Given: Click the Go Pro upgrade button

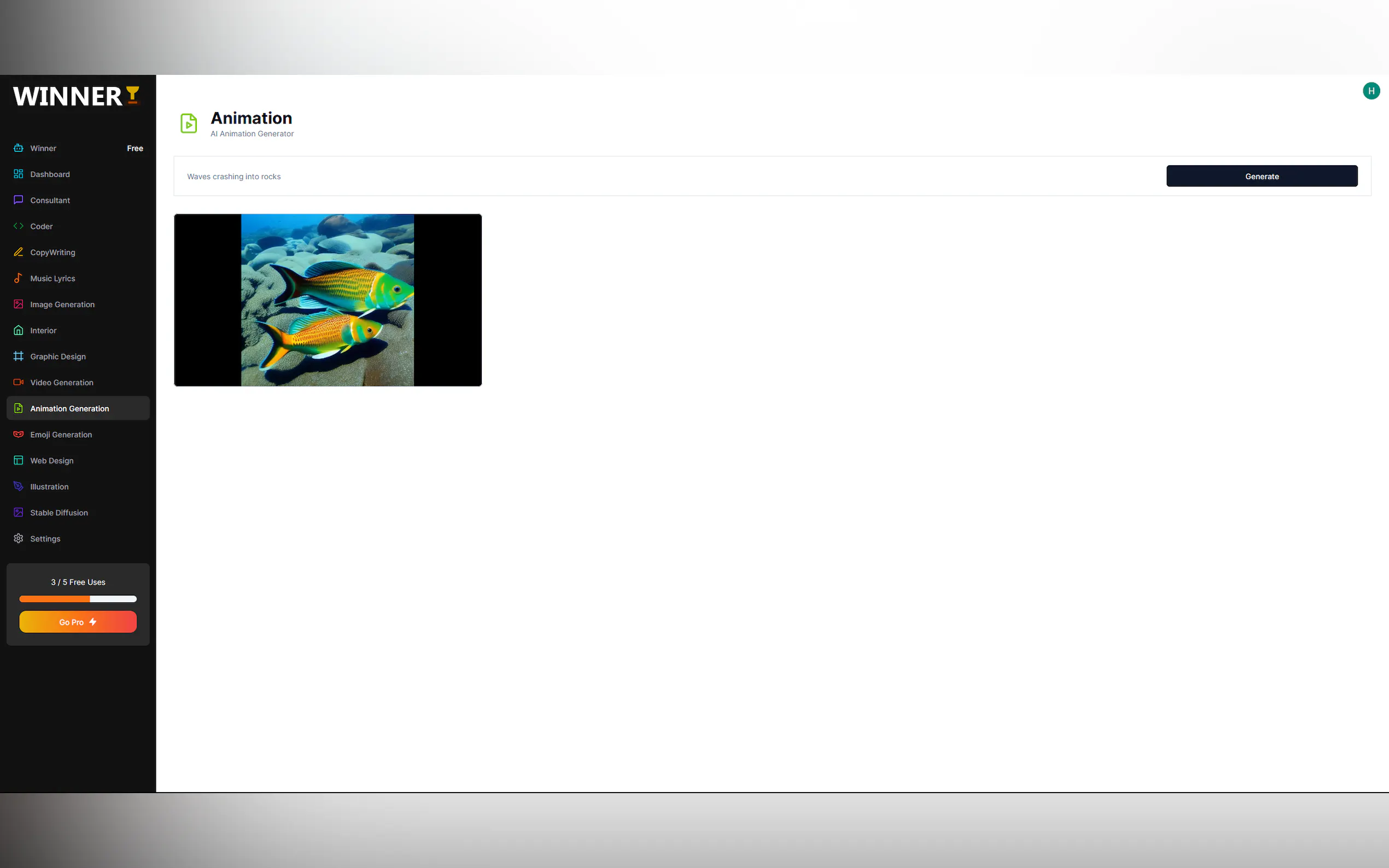Looking at the screenshot, I should pyautogui.click(x=78, y=621).
